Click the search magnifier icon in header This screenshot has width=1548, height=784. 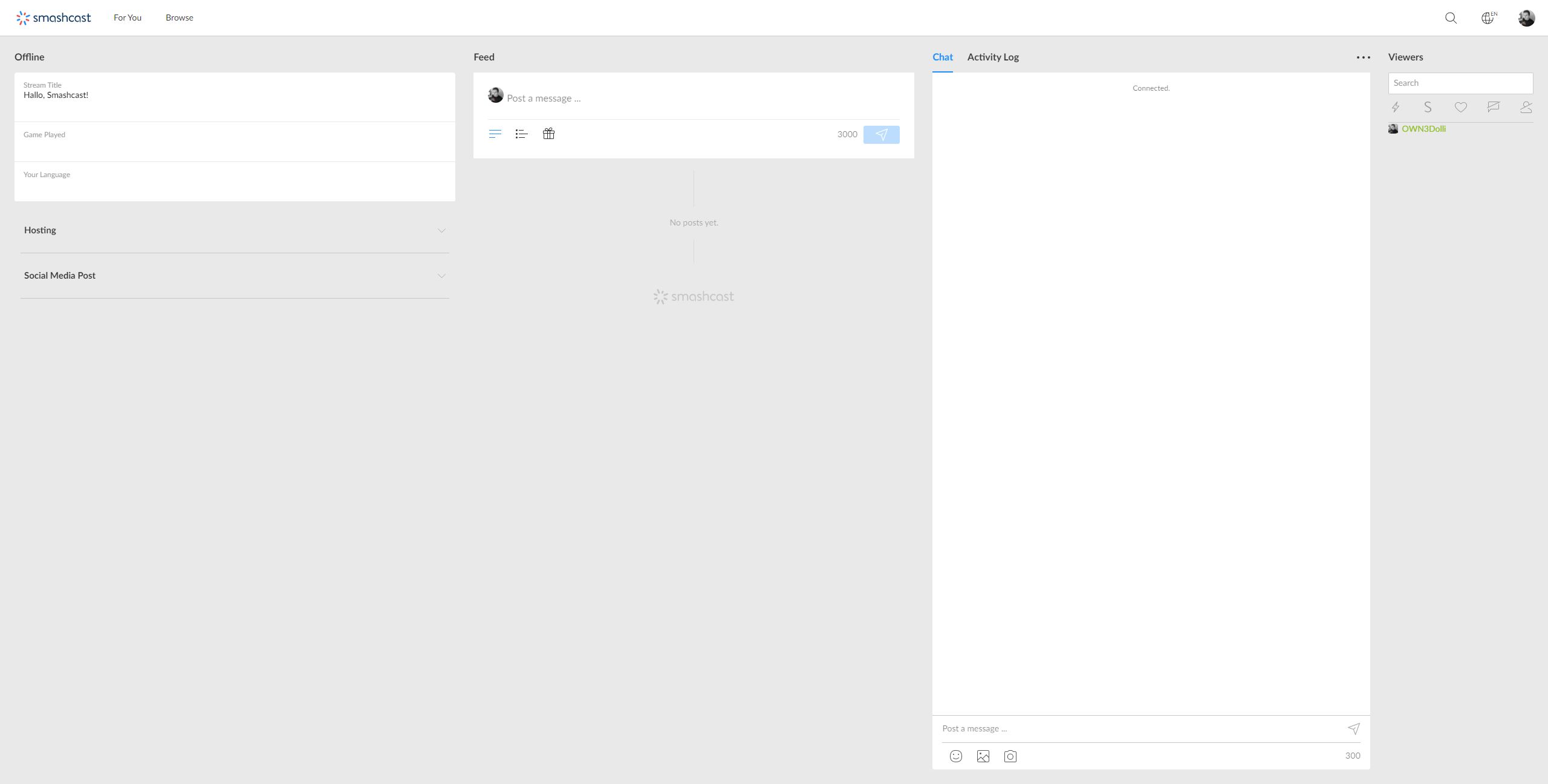pos(1451,18)
